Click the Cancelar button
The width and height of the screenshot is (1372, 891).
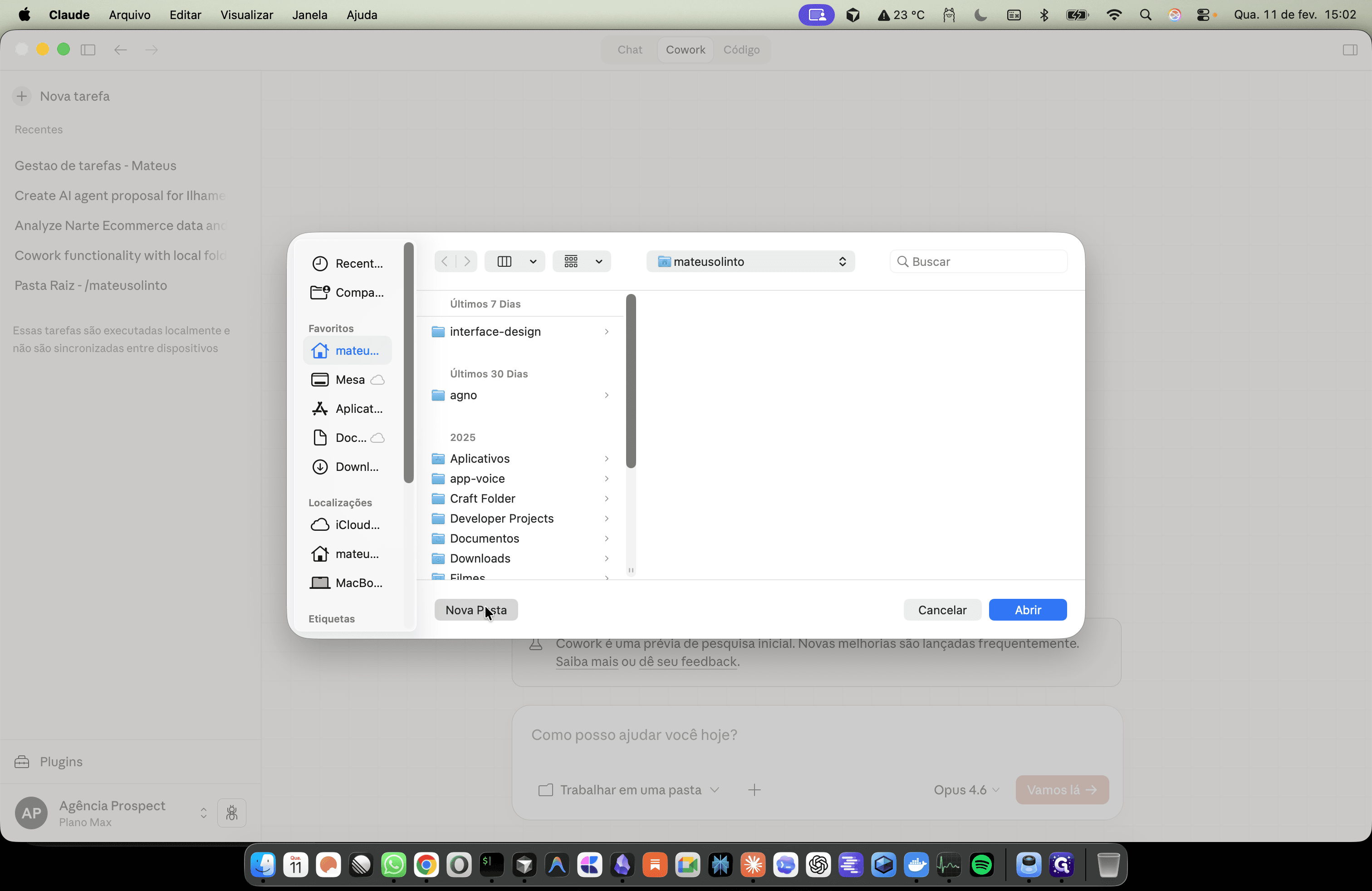[x=942, y=610]
